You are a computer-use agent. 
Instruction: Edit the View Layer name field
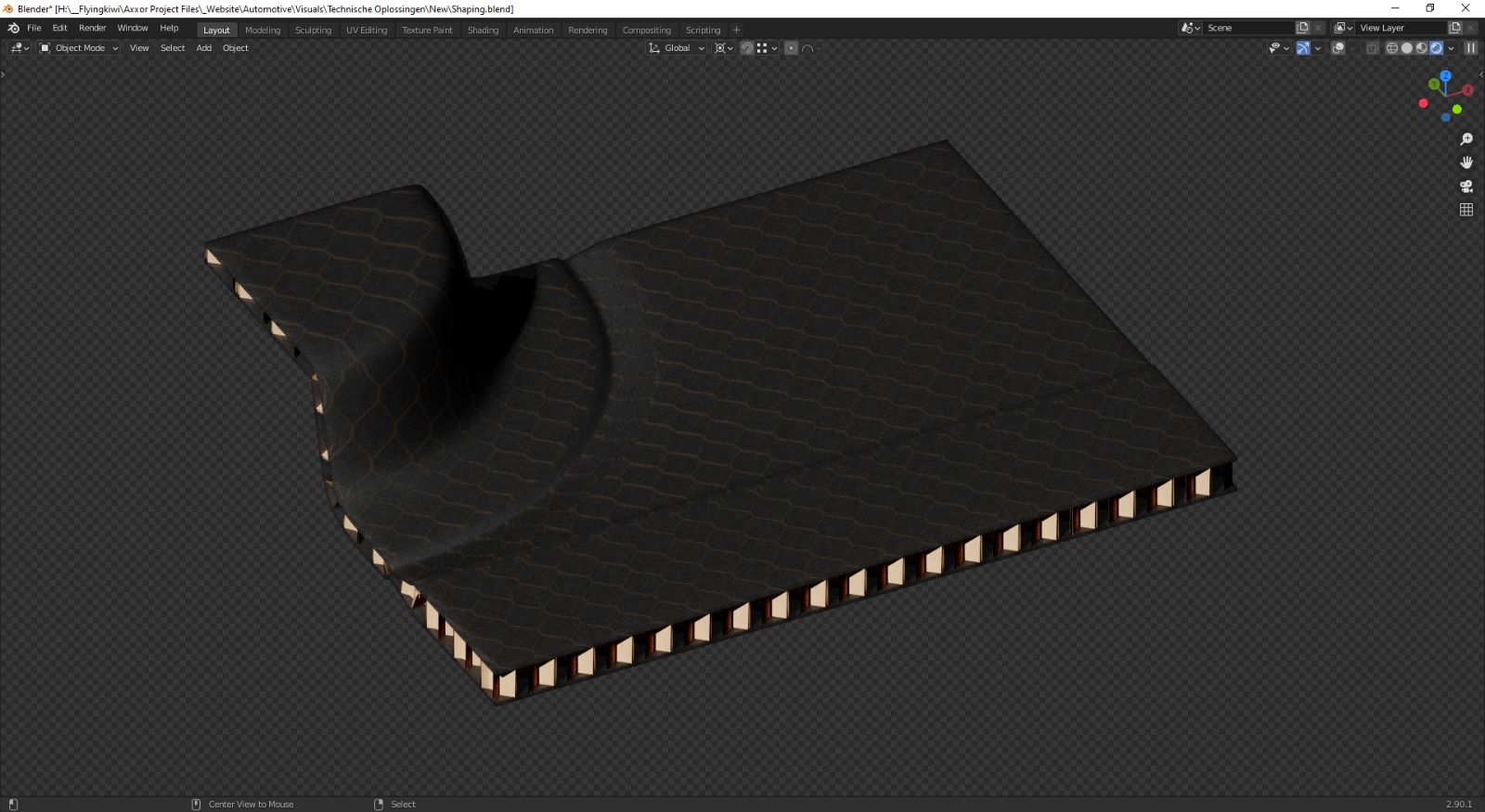[x=1401, y=28]
